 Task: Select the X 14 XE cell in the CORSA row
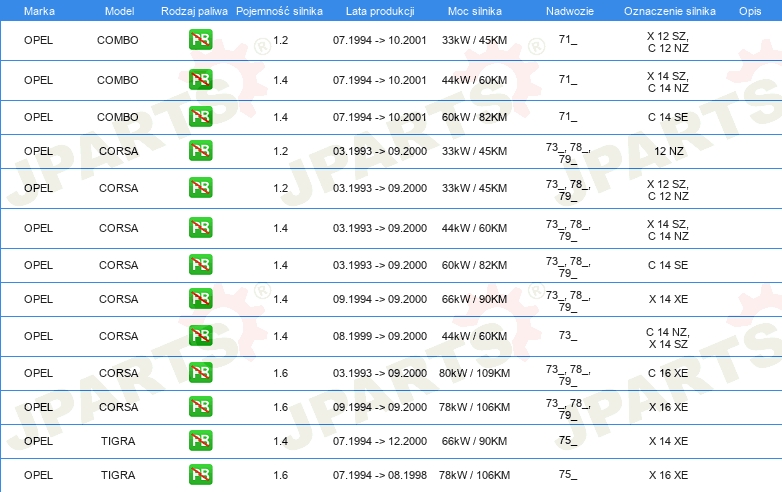click(x=668, y=299)
